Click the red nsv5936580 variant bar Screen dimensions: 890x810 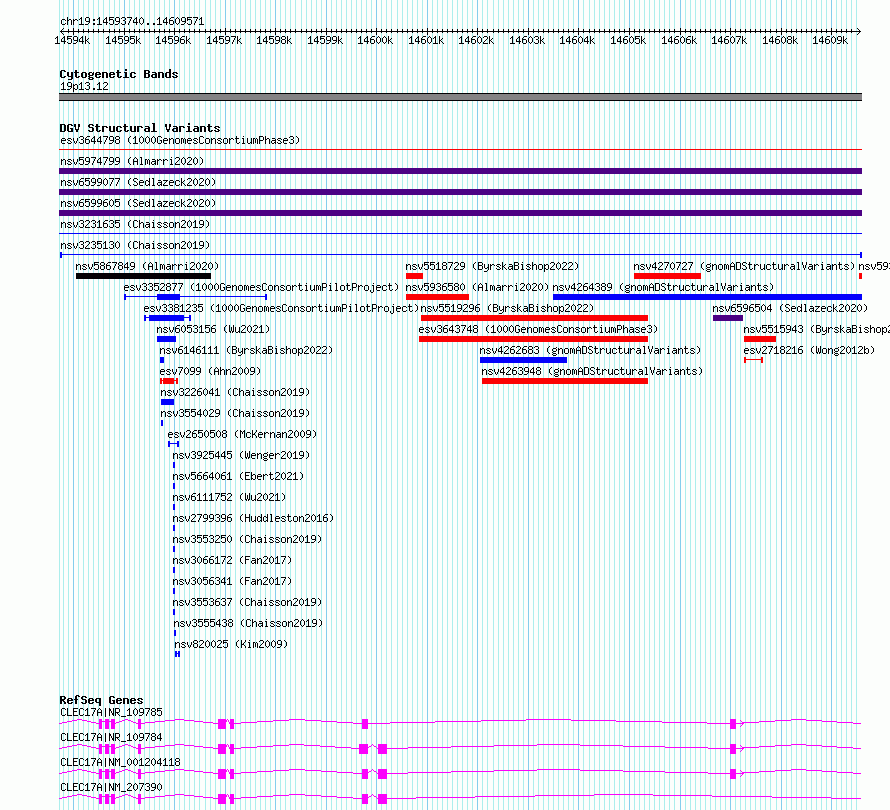438,297
